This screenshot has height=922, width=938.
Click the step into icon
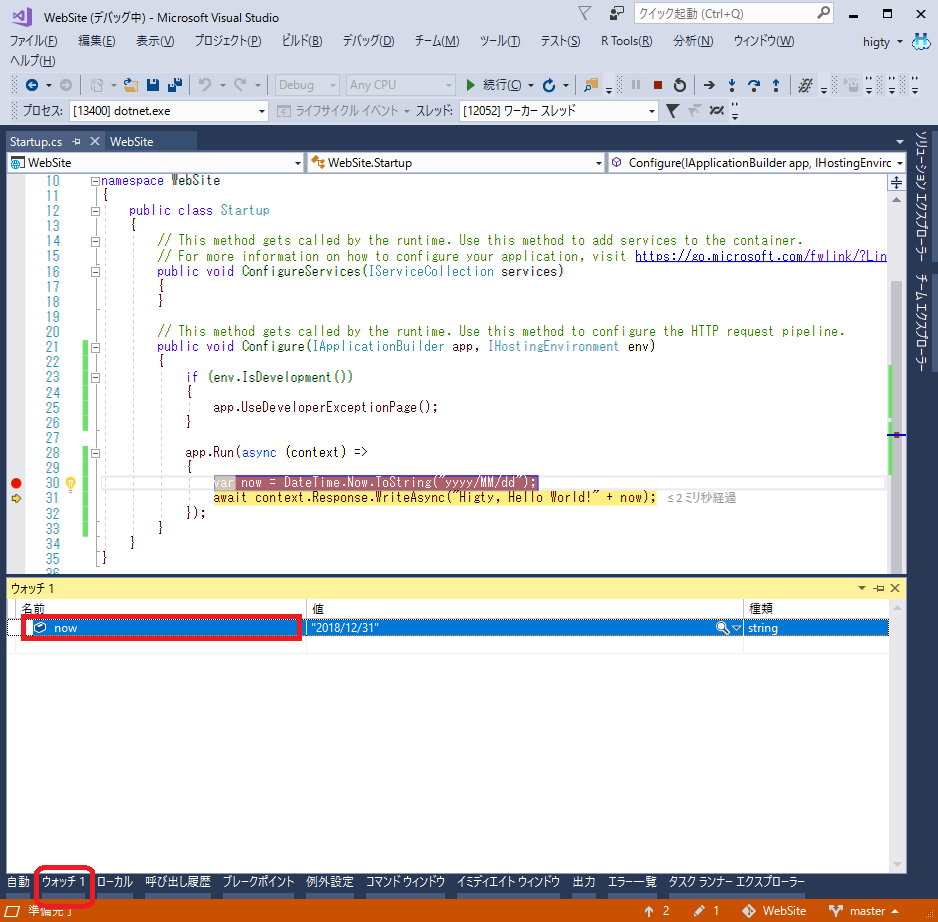point(732,85)
